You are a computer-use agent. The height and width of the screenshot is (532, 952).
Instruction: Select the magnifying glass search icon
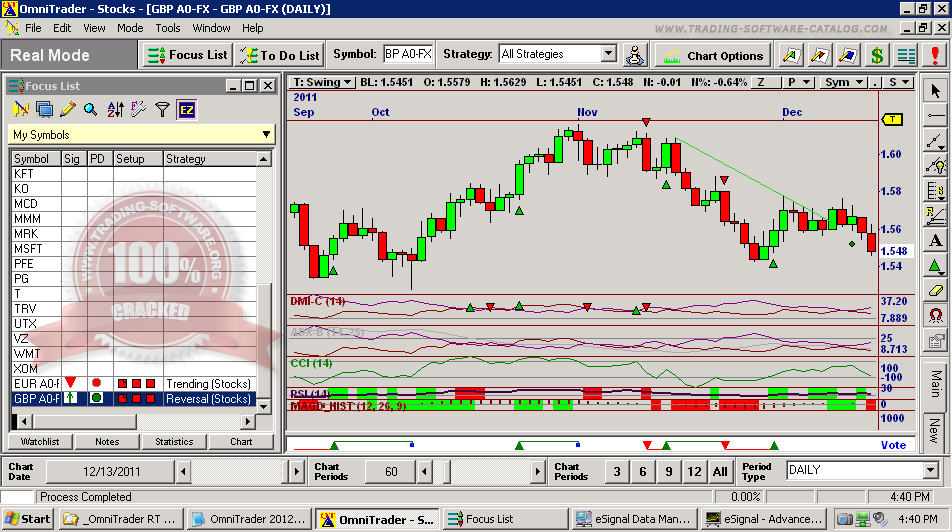[x=91, y=109]
